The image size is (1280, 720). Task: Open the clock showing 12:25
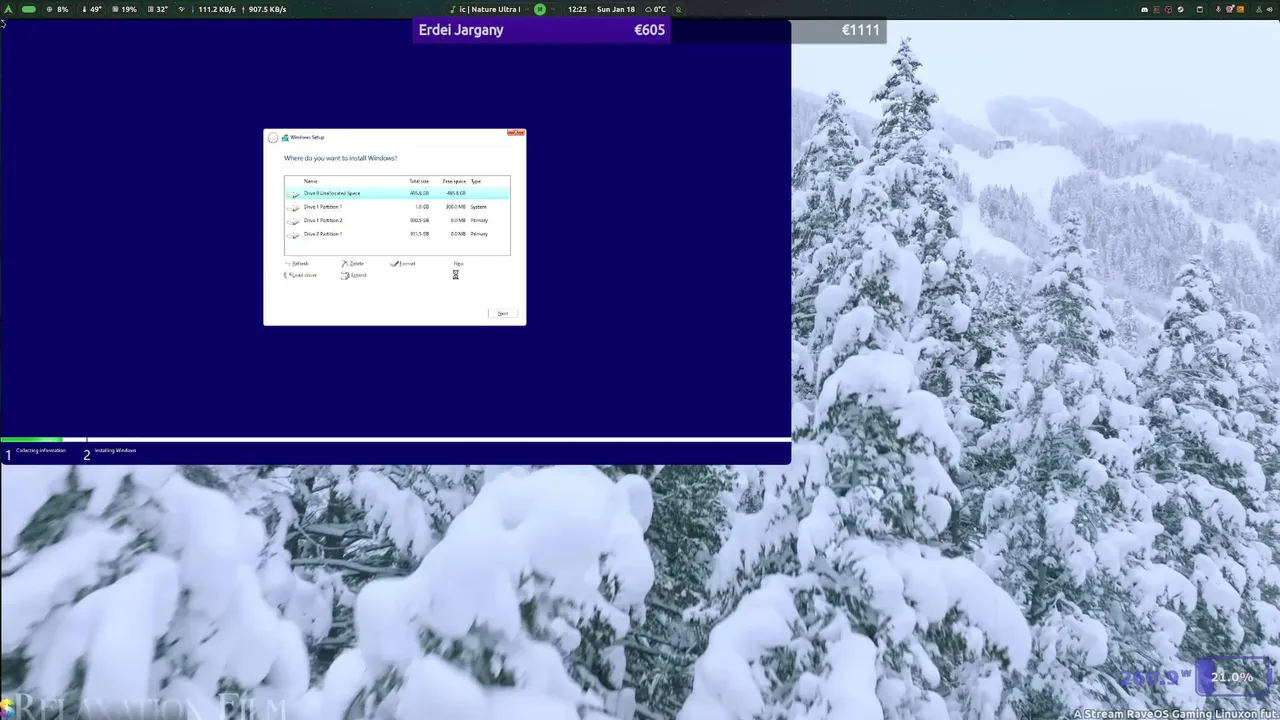click(577, 9)
